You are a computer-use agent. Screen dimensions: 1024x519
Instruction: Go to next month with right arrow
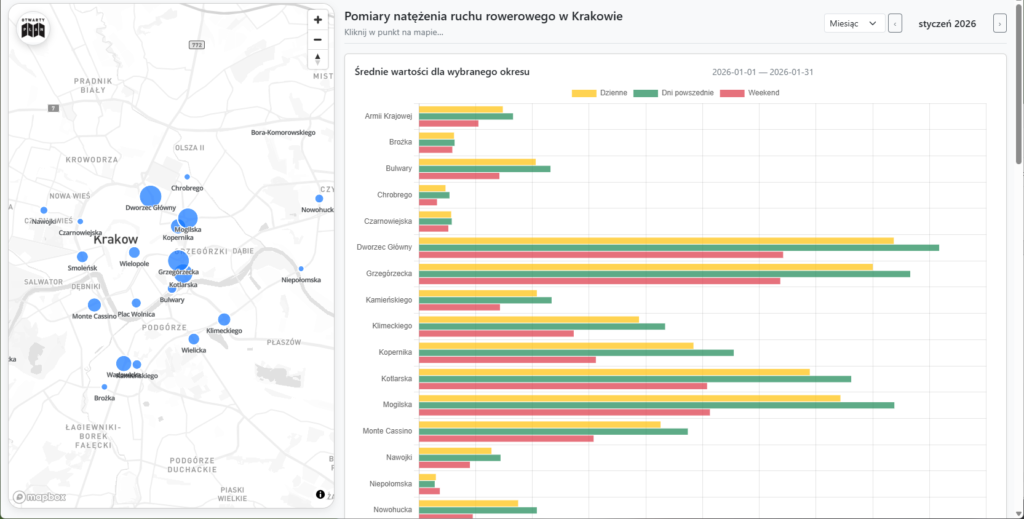click(x=998, y=23)
